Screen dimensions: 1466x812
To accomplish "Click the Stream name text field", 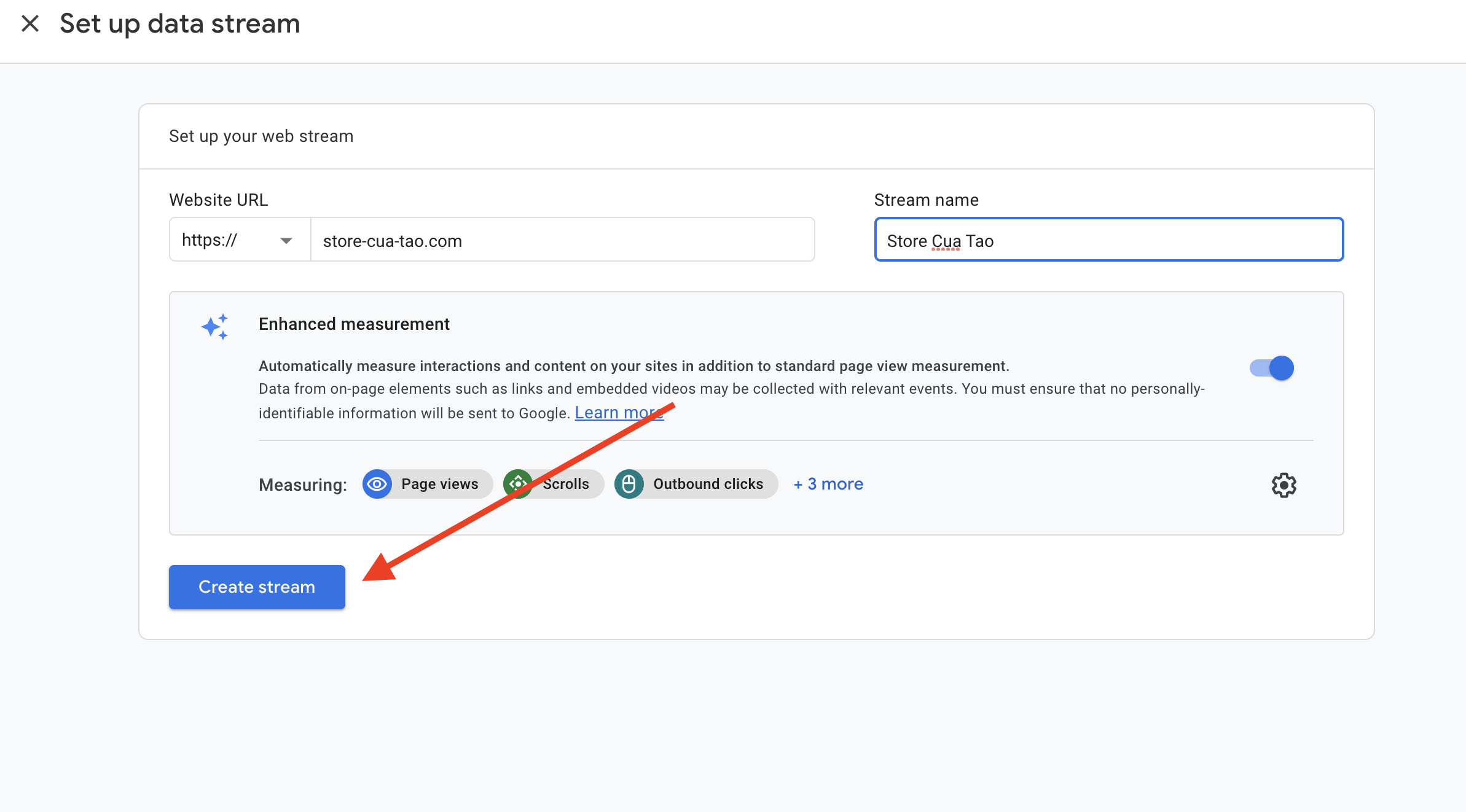I will (1108, 240).
